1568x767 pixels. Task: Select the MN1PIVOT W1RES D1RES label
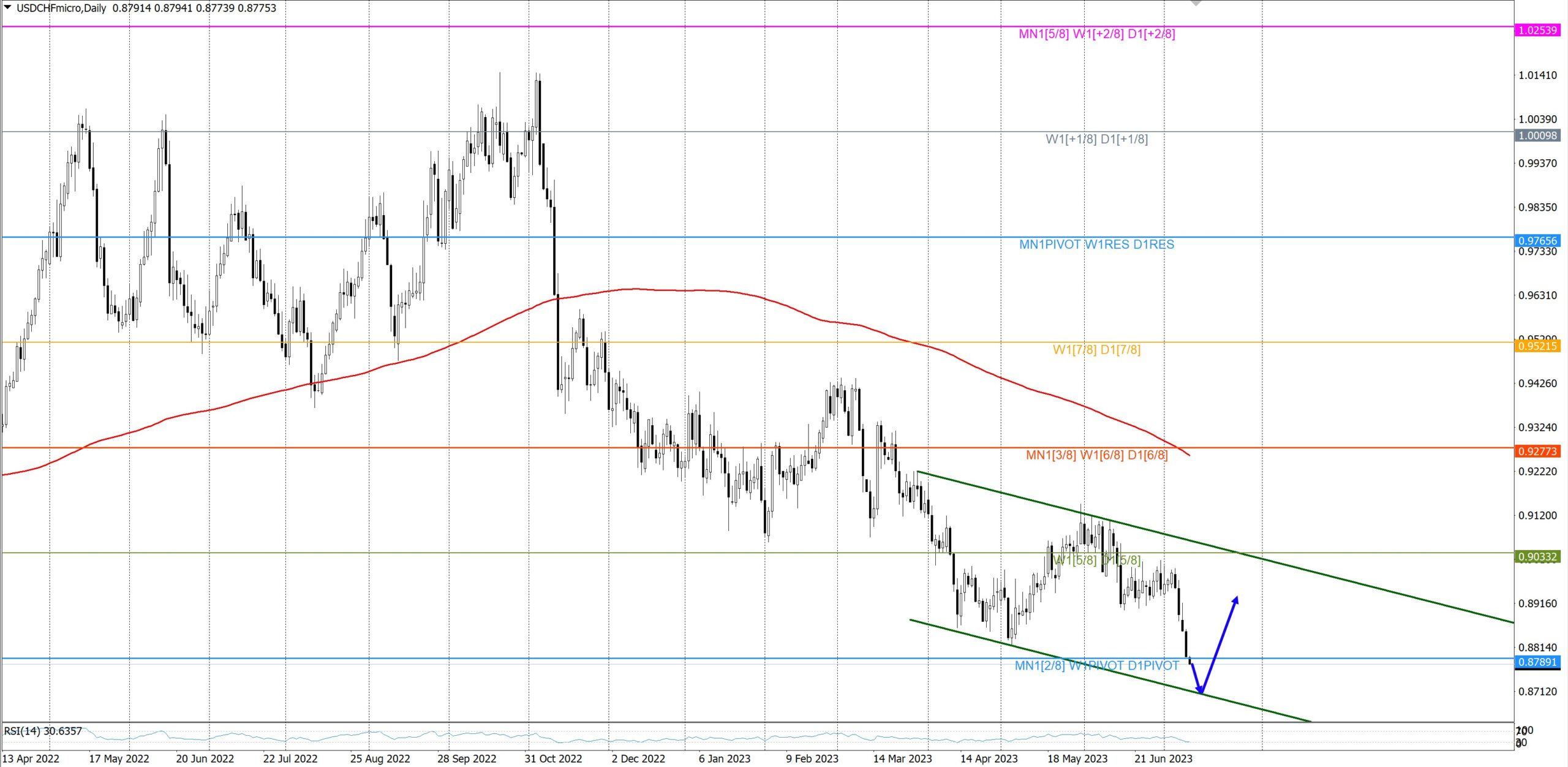pyautogui.click(x=1096, y=244)
